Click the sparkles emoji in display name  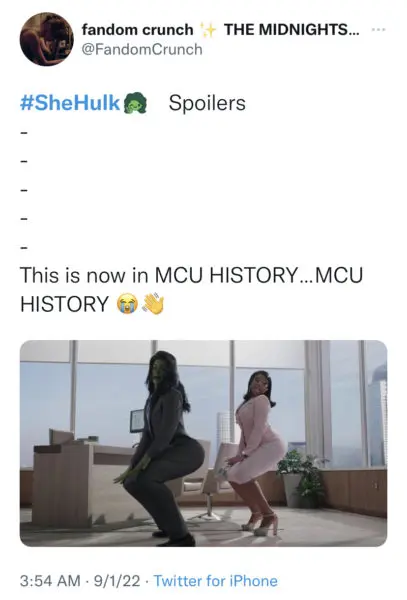(x=209, y=30)
